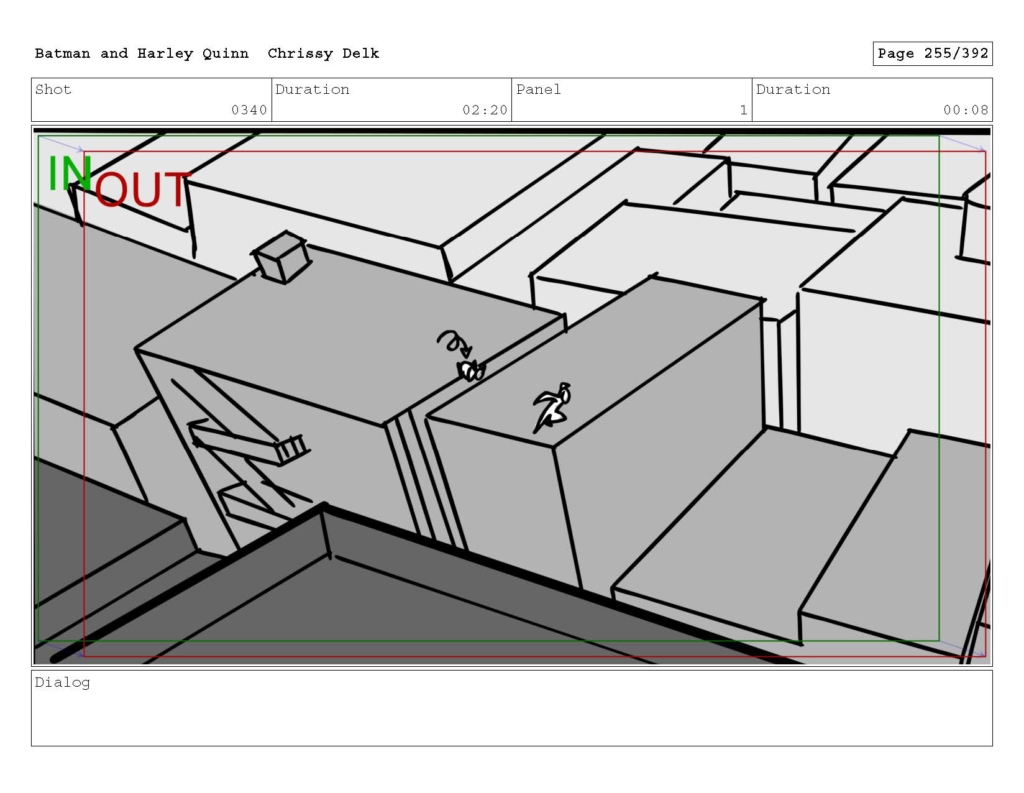Click the shot duration value '02:20'
The height and width of the screenshot is (793, 1024).
pyautogui.click(x=485, y=110)
